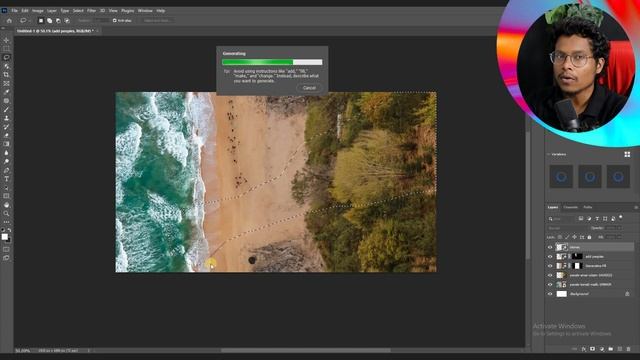Select the Clone Stamp tool

pyautogui.click(x=6, y=118)
